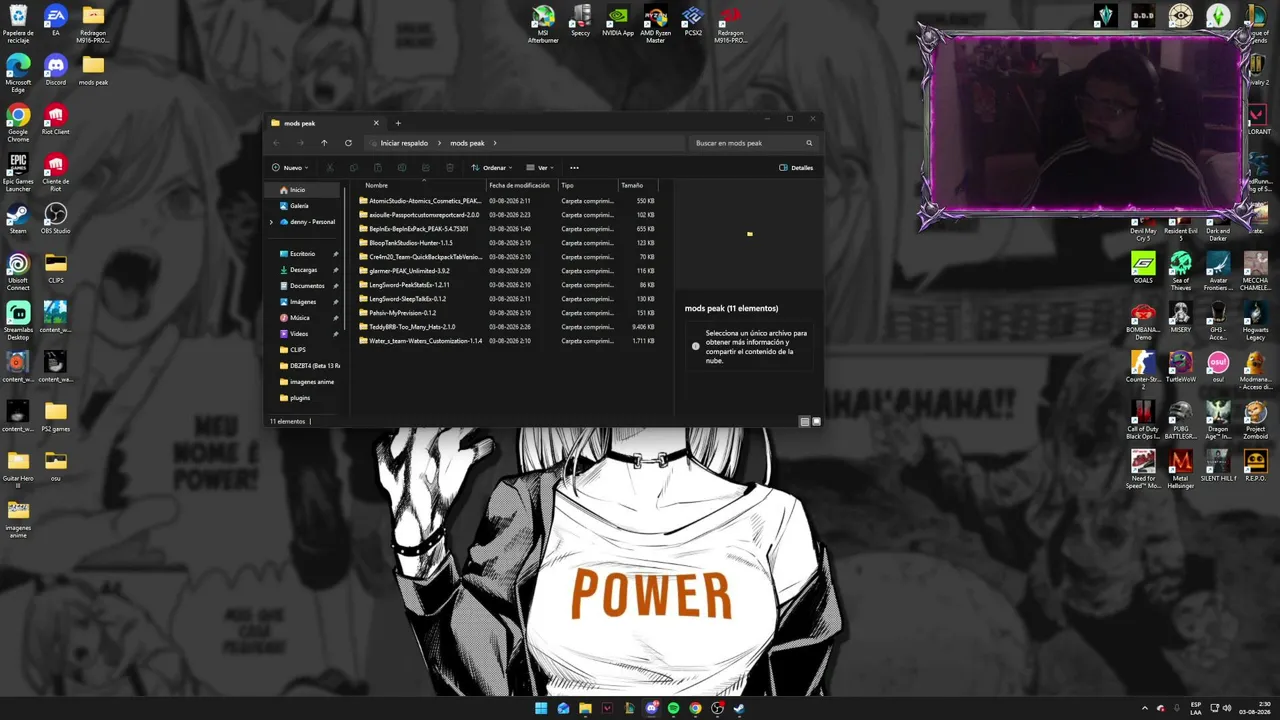Screen dimensions: 1280x720
Task: Open Descargas in the navigation pane
Action: 304,270
